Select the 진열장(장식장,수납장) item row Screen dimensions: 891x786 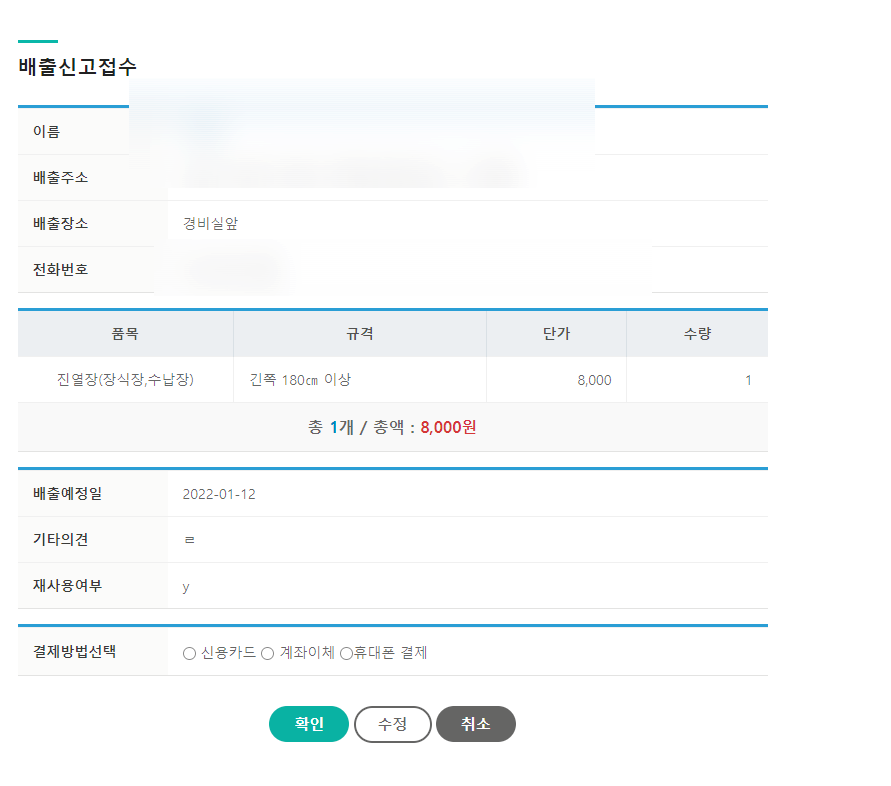click(x=126, y=379)
